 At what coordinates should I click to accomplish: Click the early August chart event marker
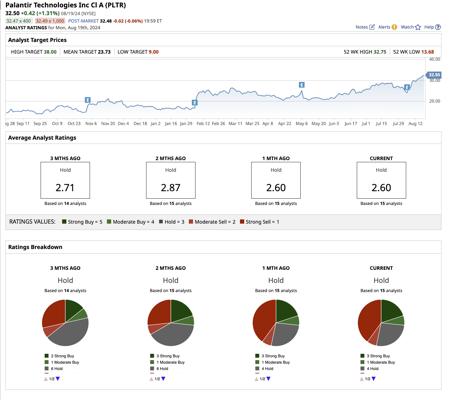(x=407, y=88)
